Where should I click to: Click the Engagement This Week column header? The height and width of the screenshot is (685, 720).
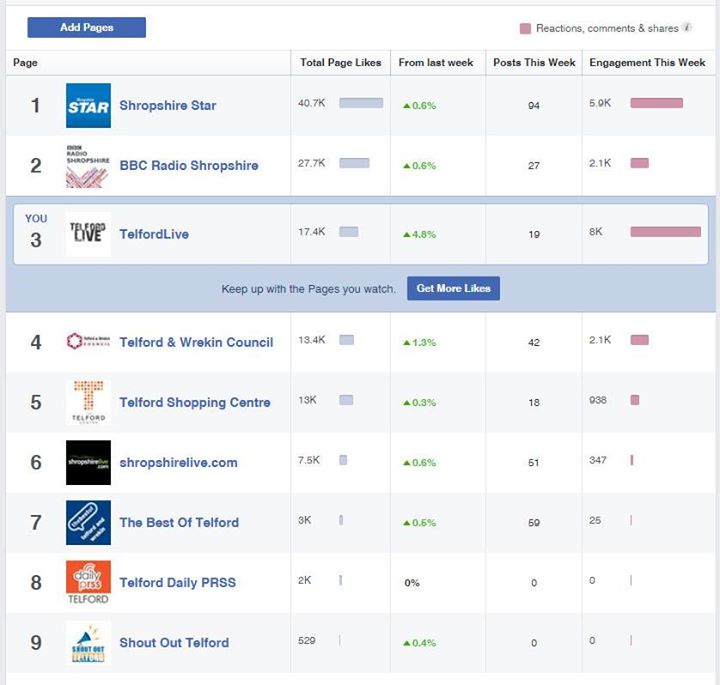(x=647, y=62)
